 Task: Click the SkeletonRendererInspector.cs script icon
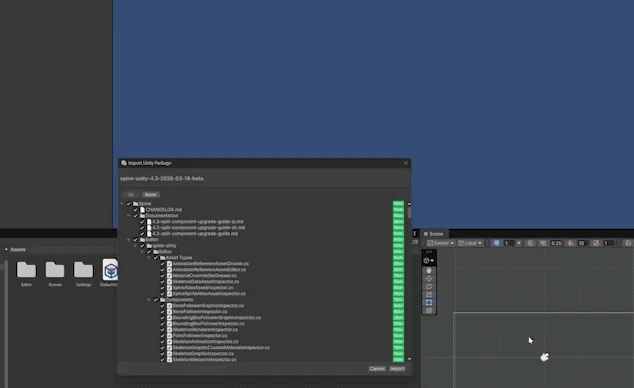pyautogui.click(x=169, y=329)
